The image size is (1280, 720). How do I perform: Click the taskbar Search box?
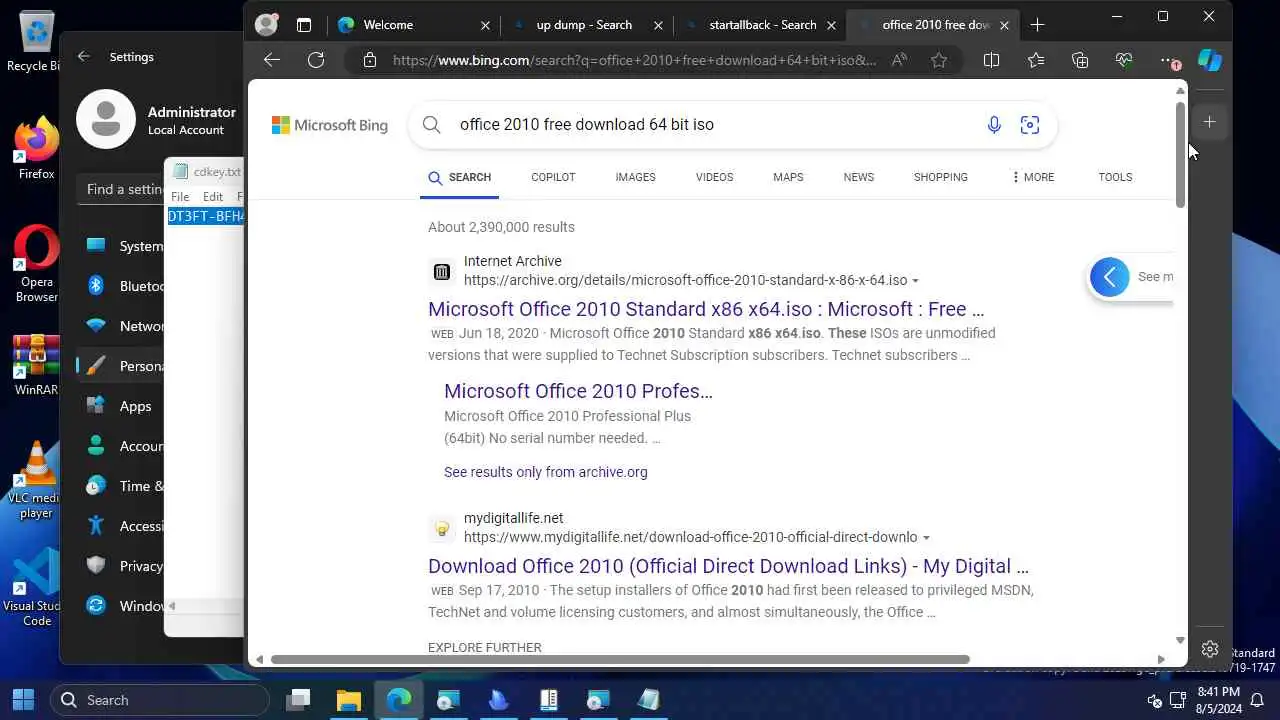click(x=160, y=700)
